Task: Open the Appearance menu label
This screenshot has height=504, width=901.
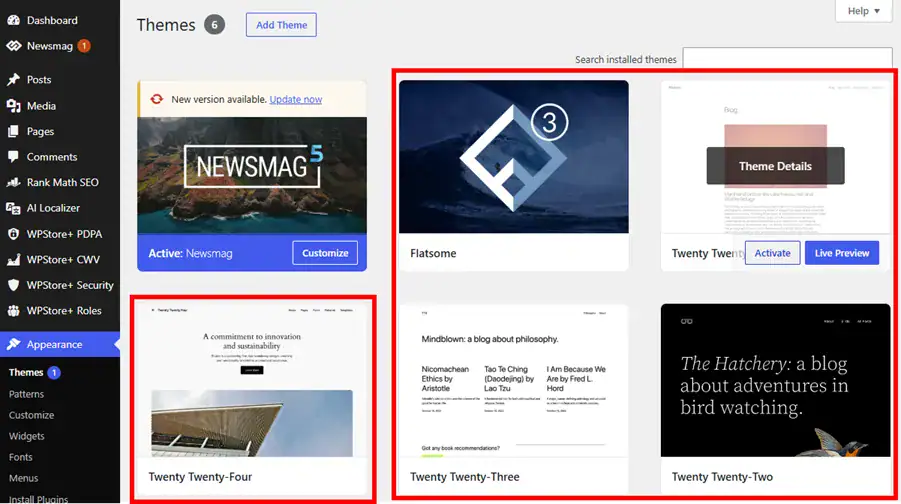Action: point(55,344)
